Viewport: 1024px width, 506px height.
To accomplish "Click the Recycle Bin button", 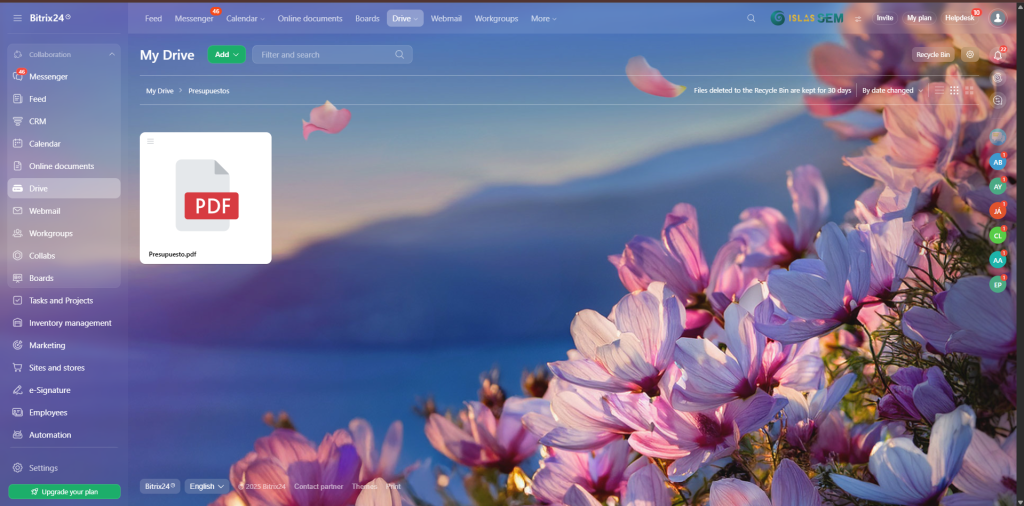I will pos(932,55).
